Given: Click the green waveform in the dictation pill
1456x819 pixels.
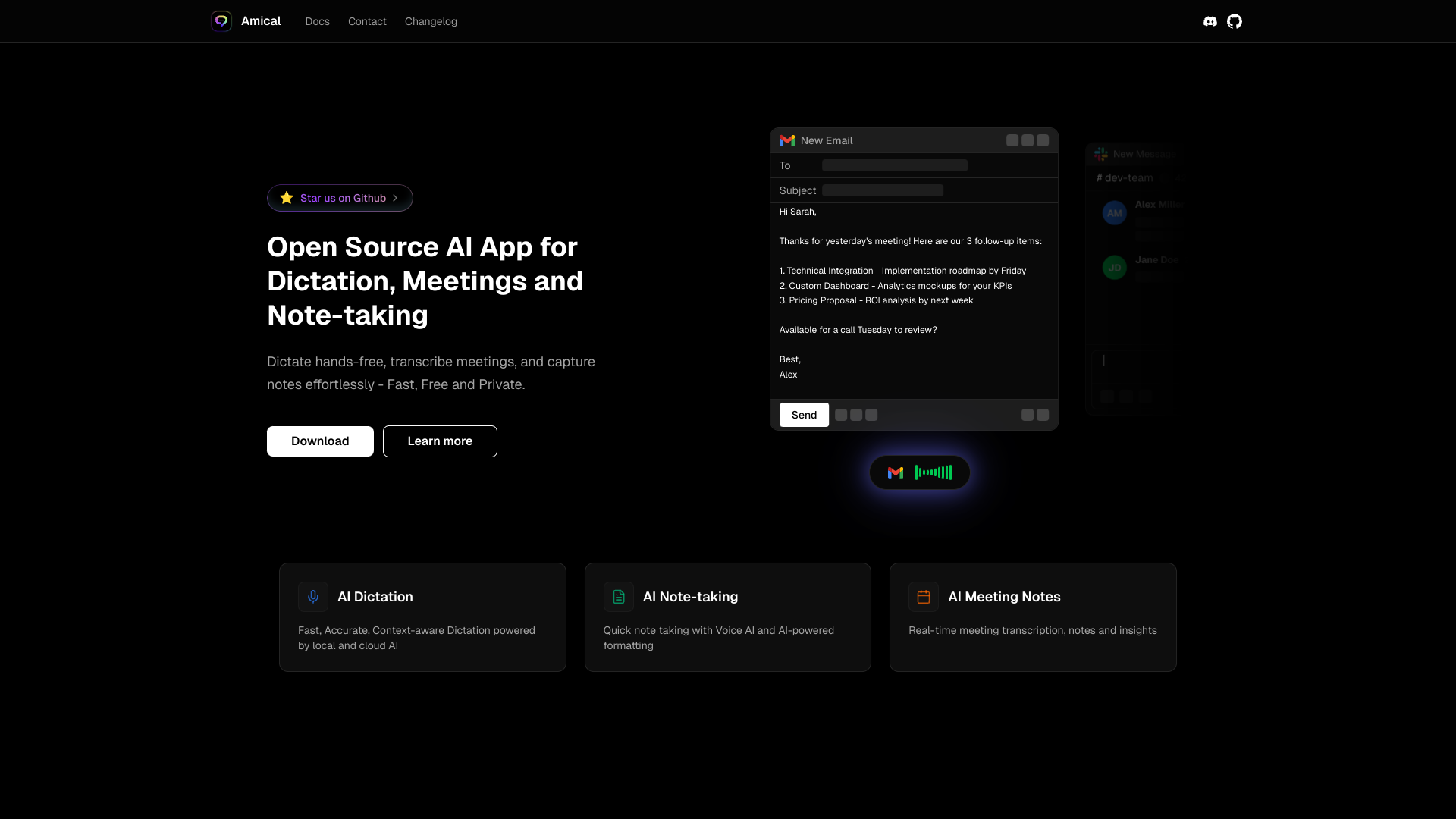Looking at the screenshot, I should (934, 472).
